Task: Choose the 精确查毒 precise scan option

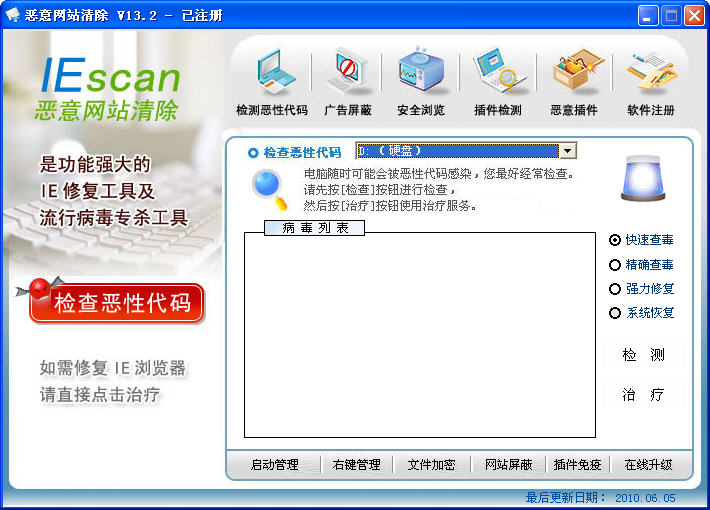Action: tap(616, 265)
